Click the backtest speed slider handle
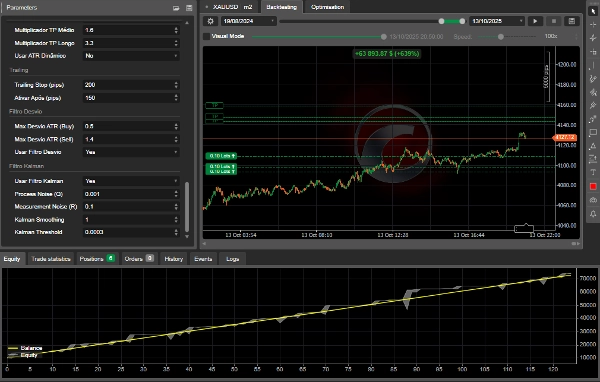Screen dimensions: 600x382 point(501,37)
